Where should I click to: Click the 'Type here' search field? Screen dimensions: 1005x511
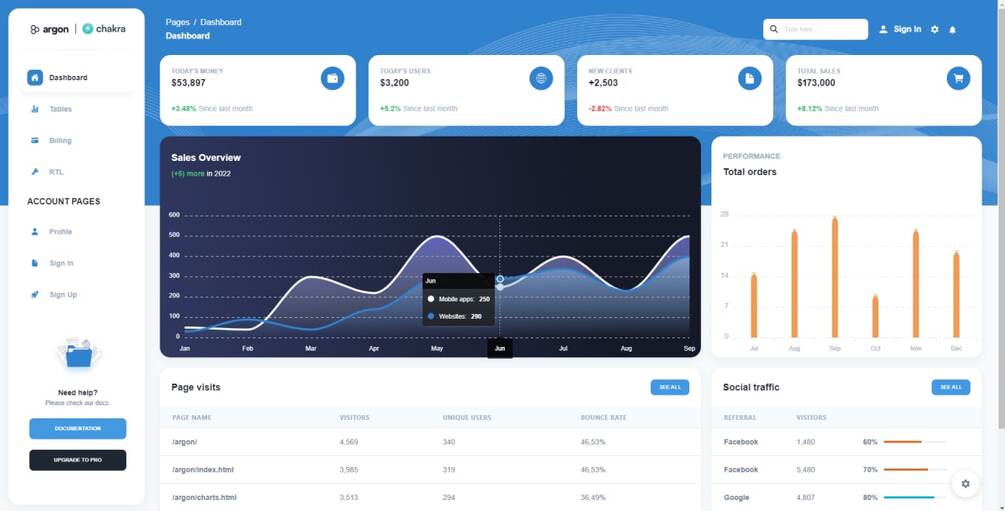[x=815, y=29]
